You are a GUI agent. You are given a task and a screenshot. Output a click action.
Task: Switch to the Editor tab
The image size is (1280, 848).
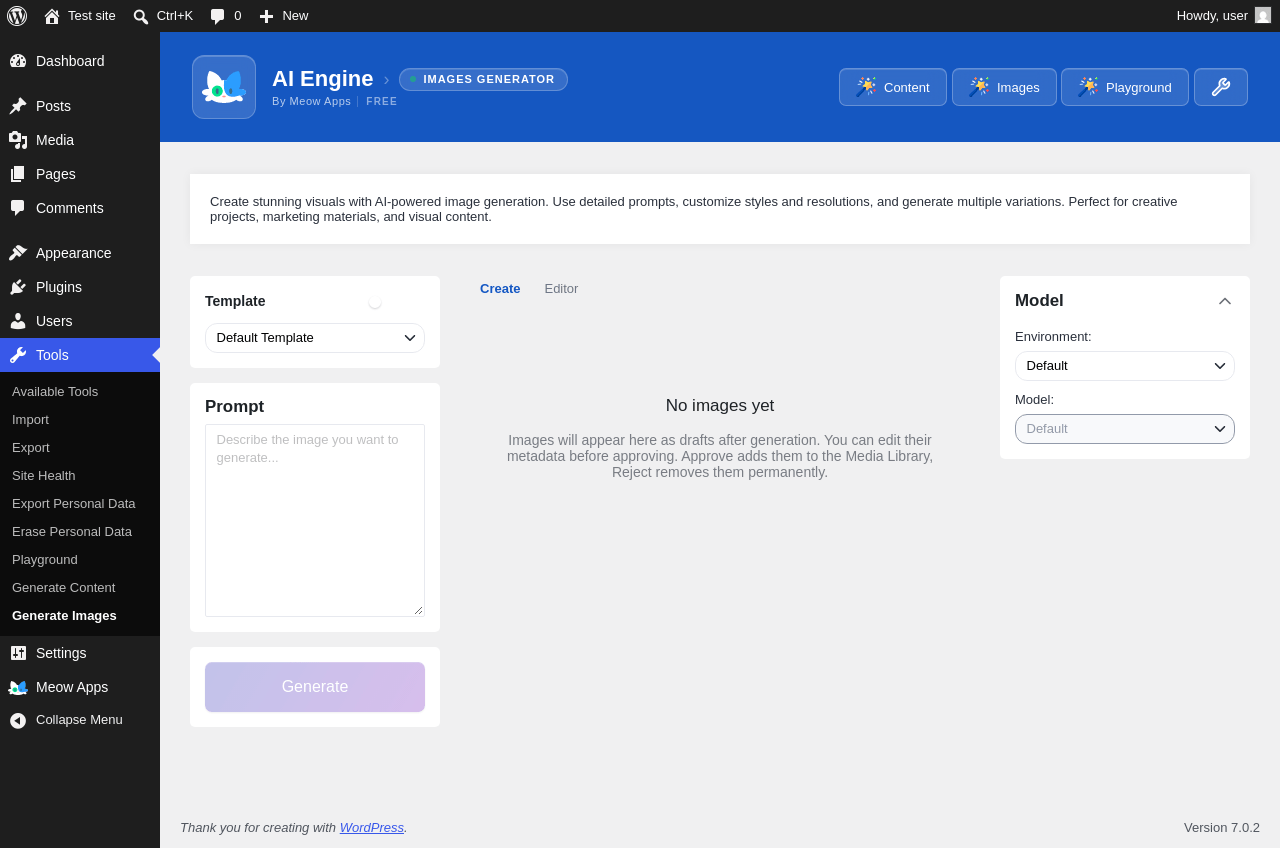[x=561, y=289]
